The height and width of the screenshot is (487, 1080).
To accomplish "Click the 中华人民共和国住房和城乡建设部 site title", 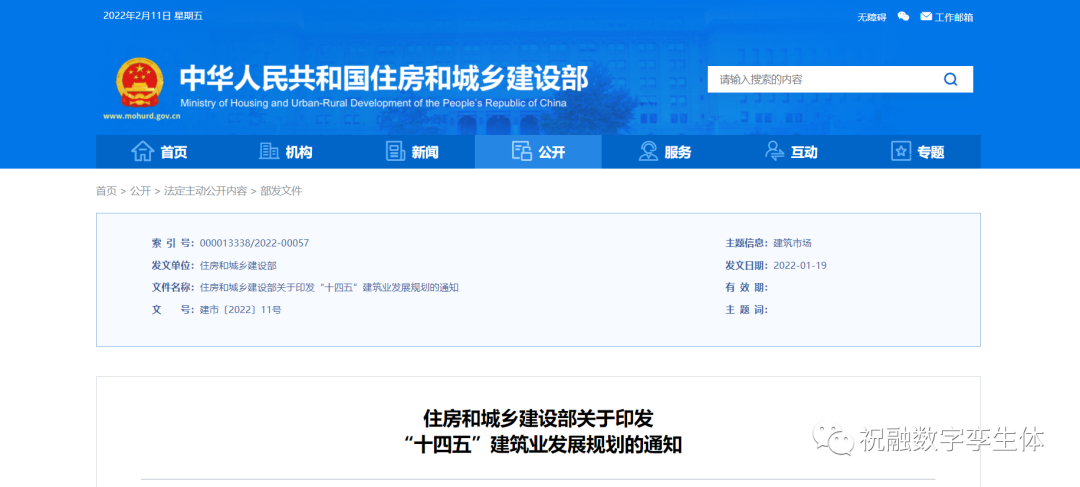I will 384,78.
